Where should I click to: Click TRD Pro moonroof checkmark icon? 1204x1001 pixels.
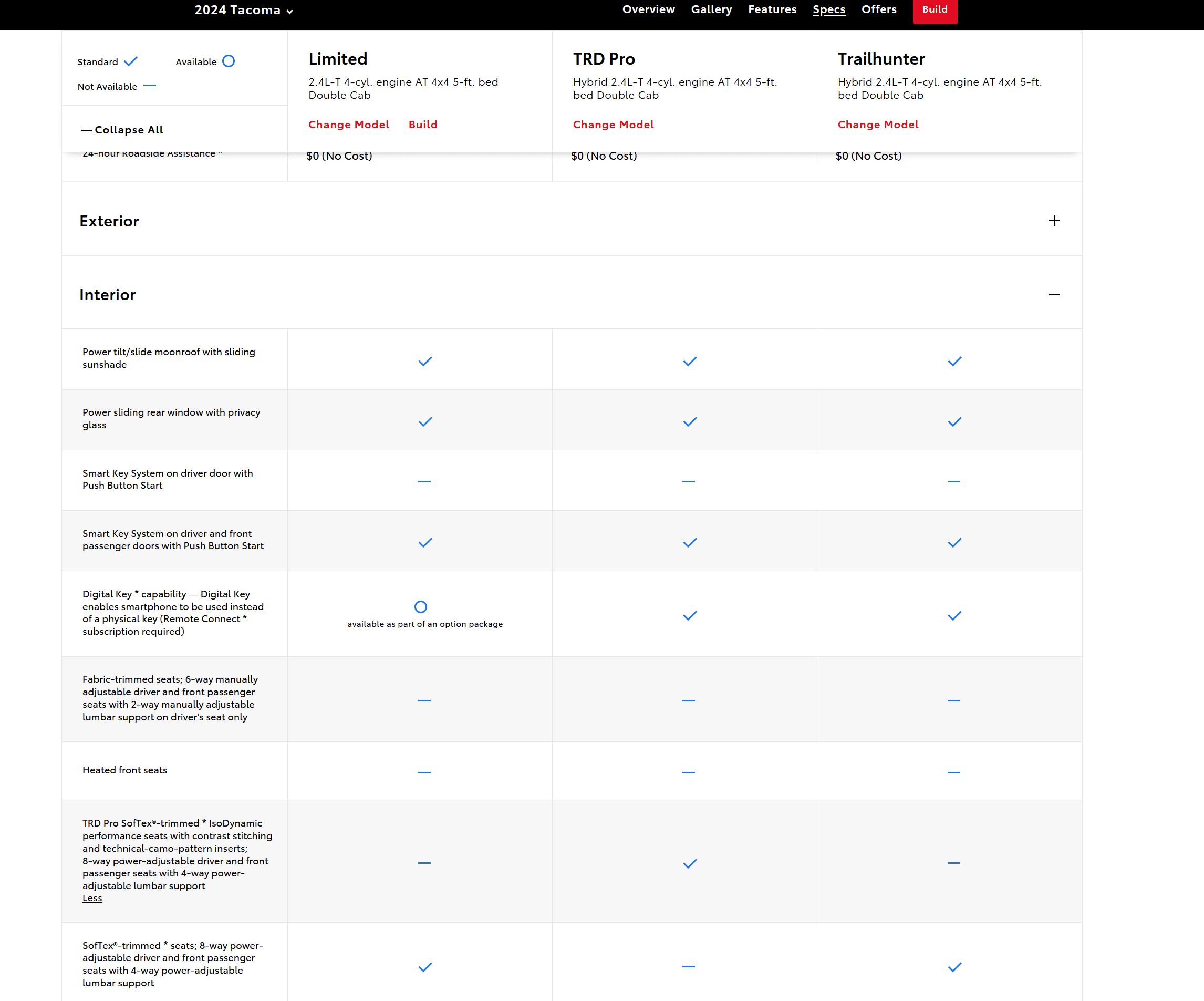tap(690, 362)
